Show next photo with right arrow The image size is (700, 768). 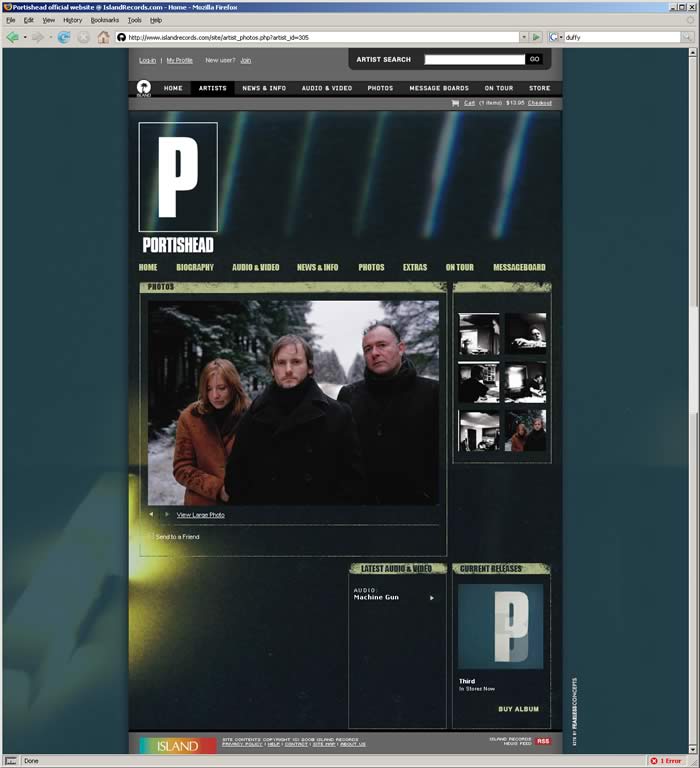click(x=167, y=514)
